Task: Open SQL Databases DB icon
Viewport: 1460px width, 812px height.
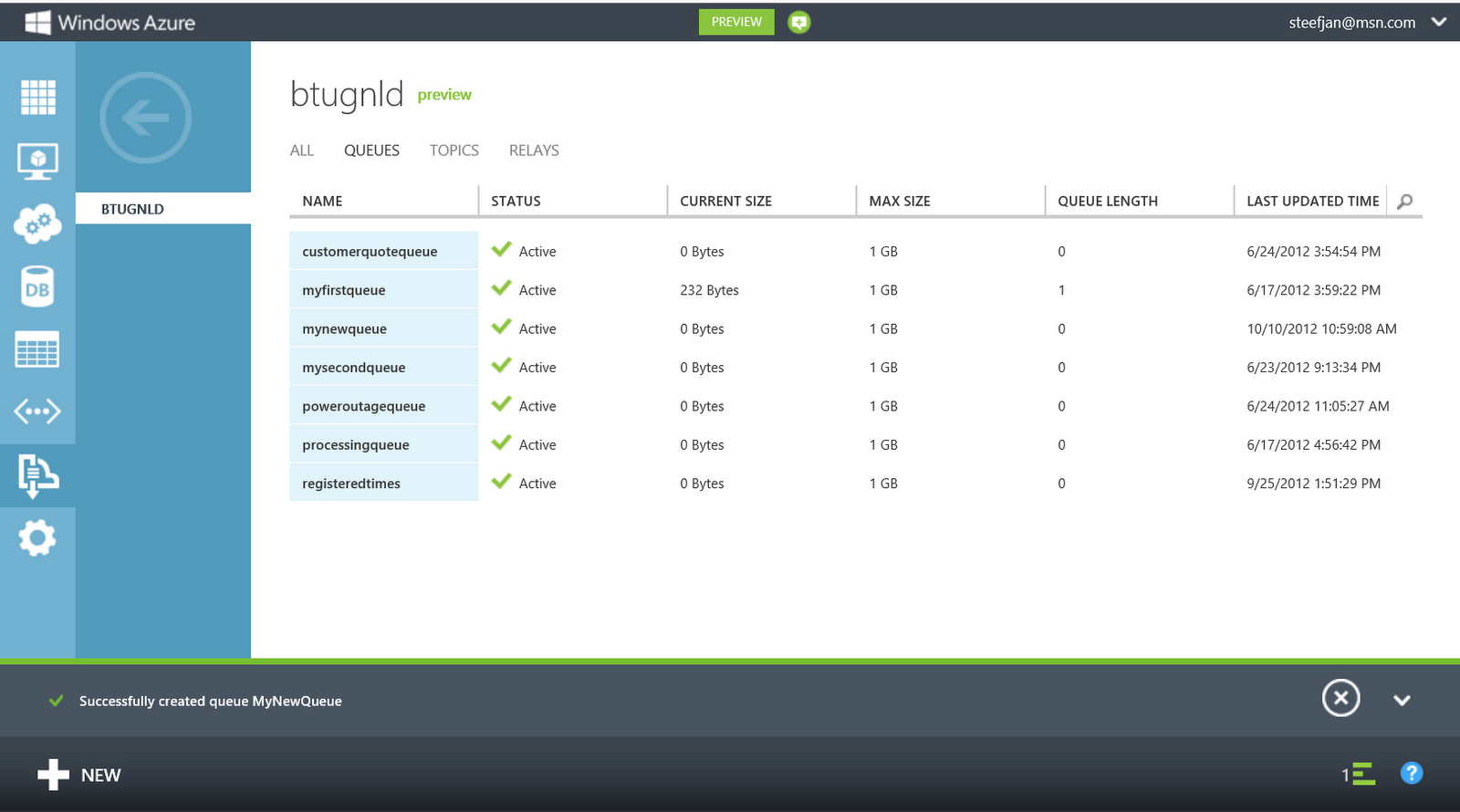Action: tap(37, 286)
